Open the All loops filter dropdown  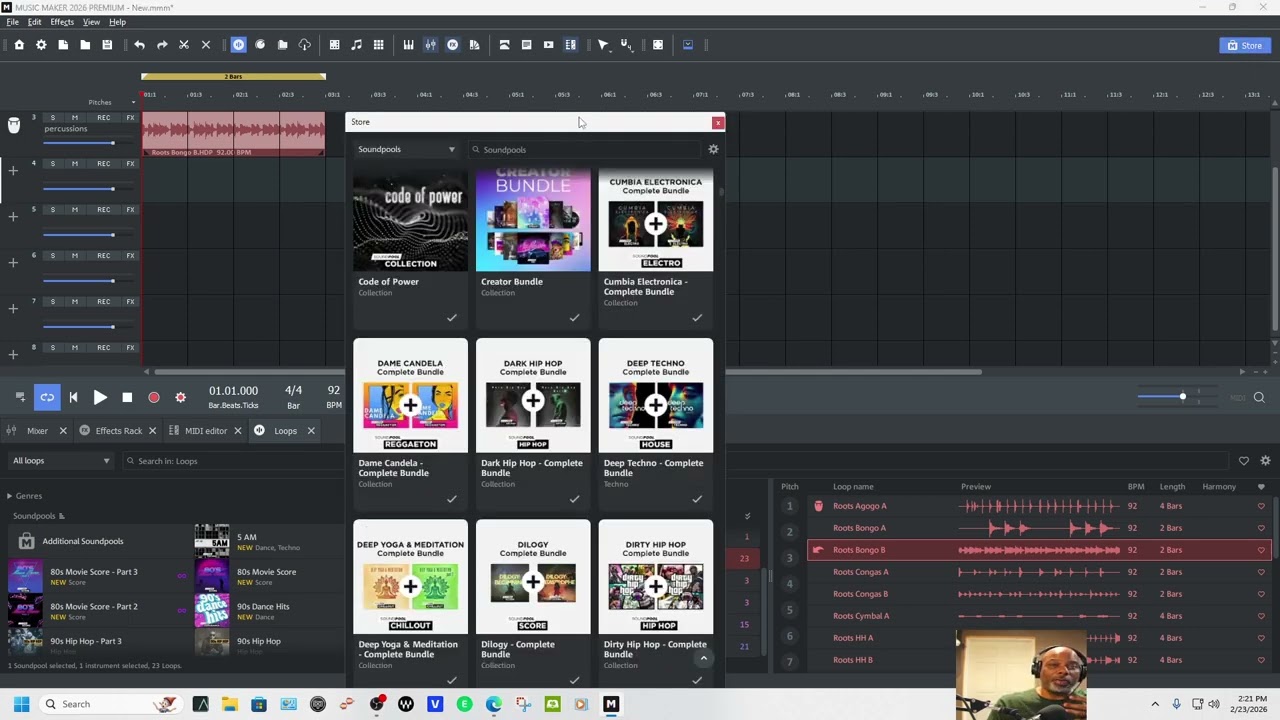pyautogui.click(x=61, y=461)
